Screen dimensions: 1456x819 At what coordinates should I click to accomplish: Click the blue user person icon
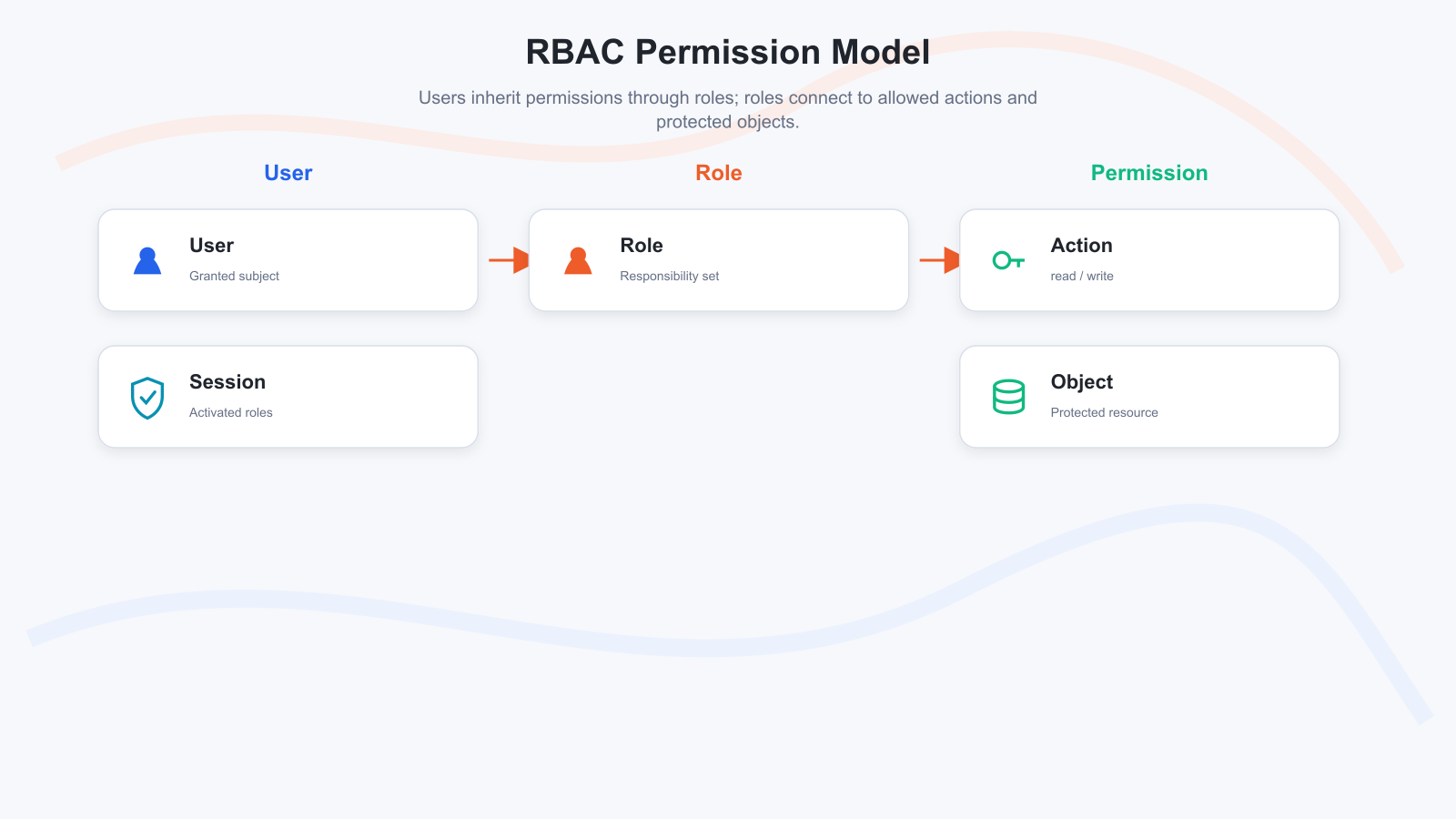click(147, 260)
